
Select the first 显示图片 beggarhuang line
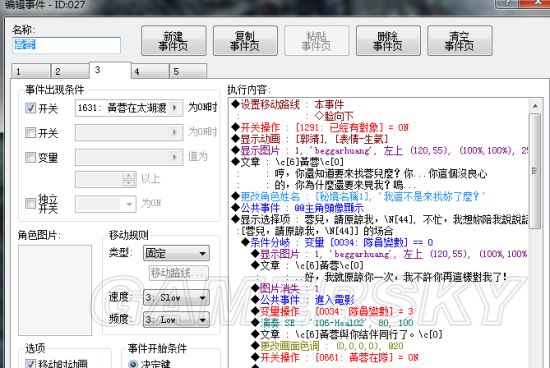[x=380, y=150]
